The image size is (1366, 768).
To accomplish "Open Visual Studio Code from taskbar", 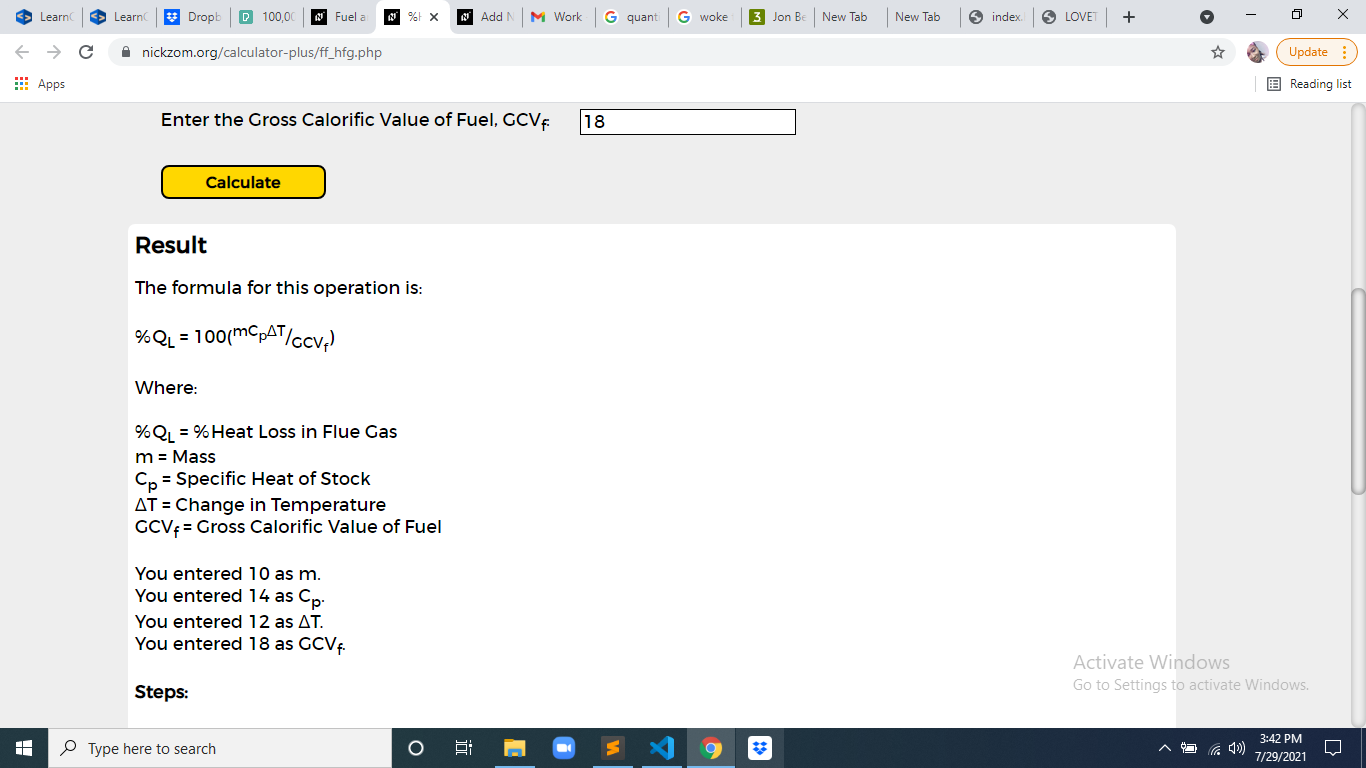I will [661, 748].
